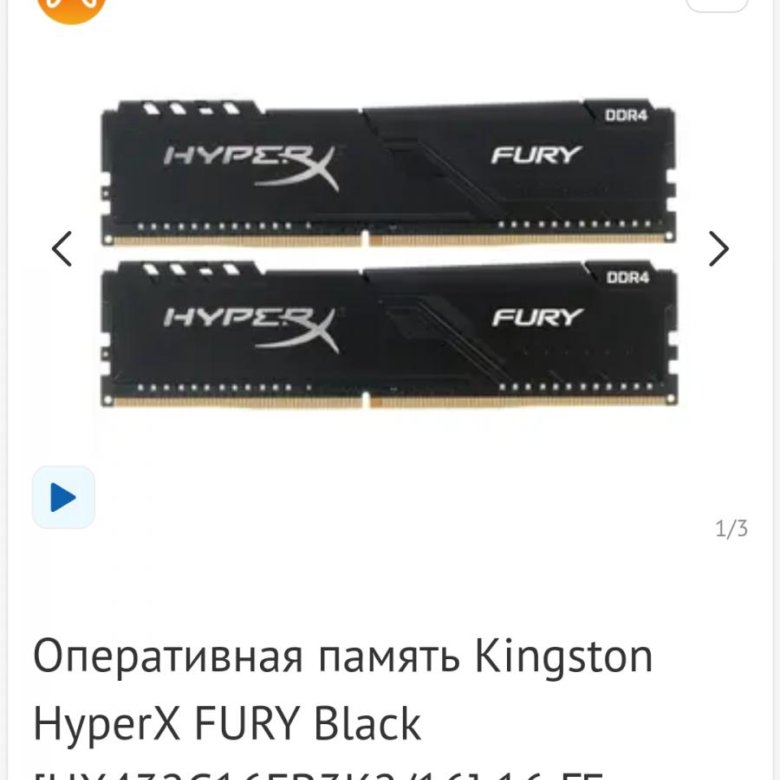The image size is (780, 780).
Task: Show previous product photo with left chevron
Action: (x=62, y=248)
